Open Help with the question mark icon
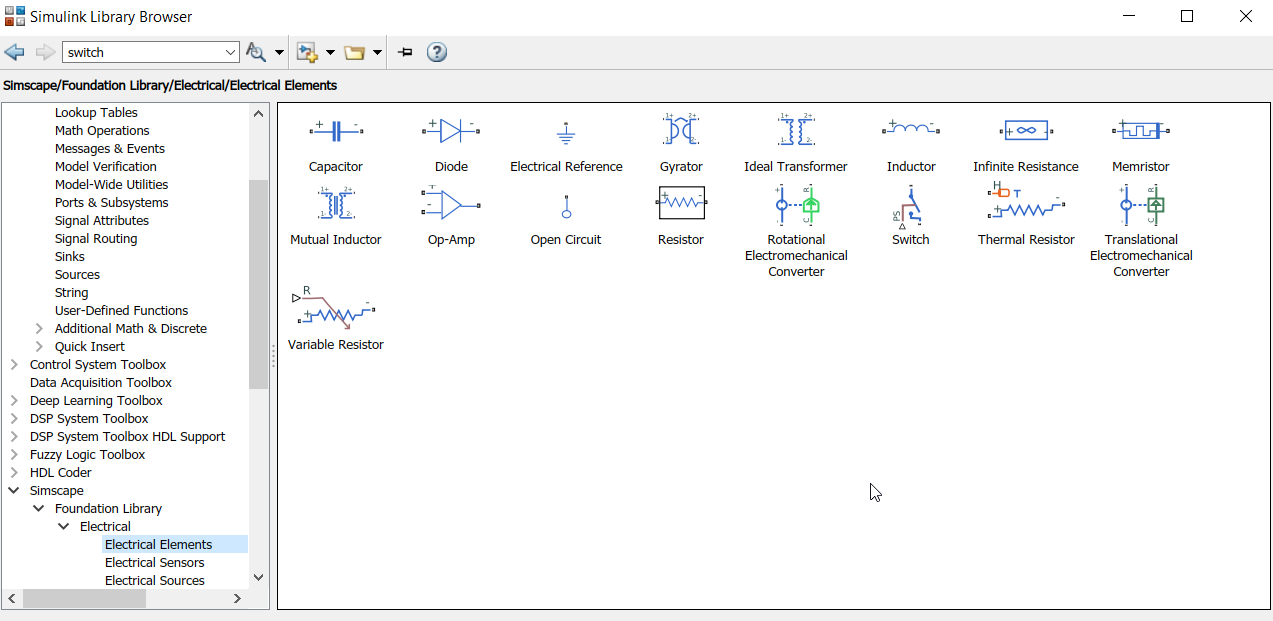Screen dimensions: 1273x621 click(437, 52)
